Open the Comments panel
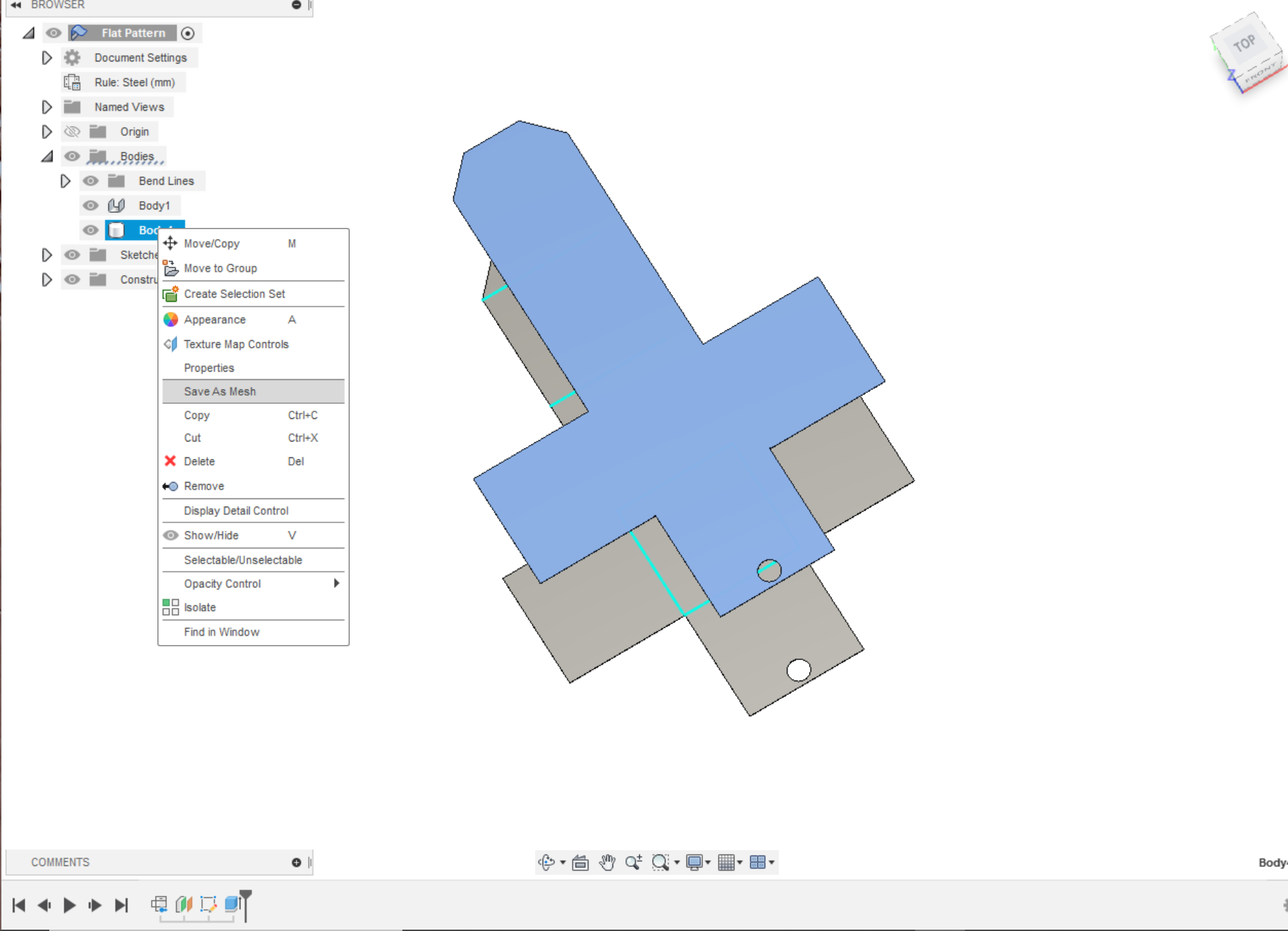 pyautogui.click(x=60, y=862)
